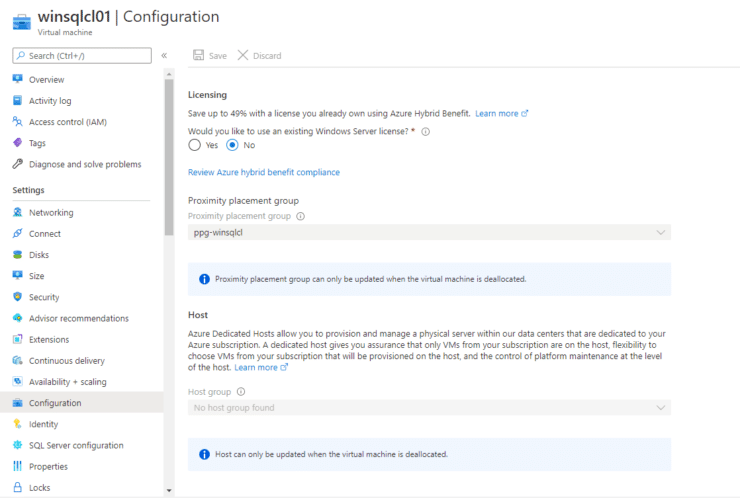Click the Properties menu item label
The image size is (740, 498).
pyautogui.click(x=48, y=466)
